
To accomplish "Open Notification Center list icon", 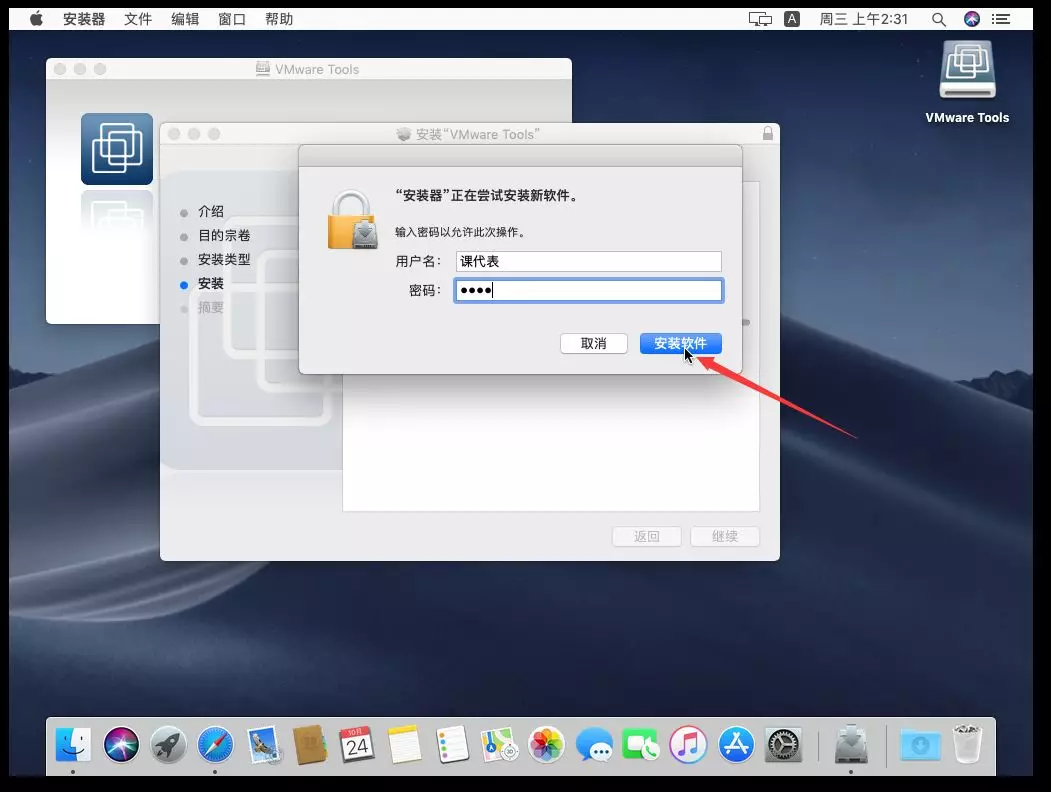I will coord(1001,19).
